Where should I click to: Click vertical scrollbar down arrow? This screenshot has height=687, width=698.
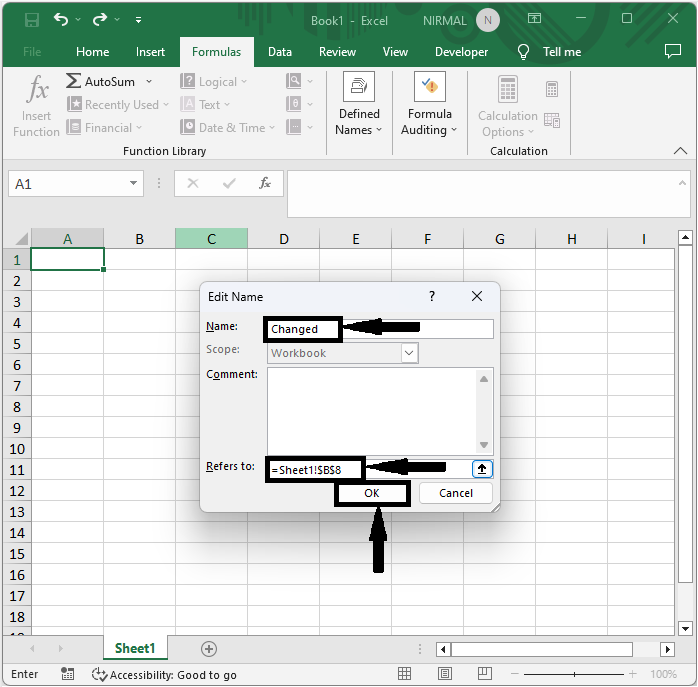(x=685, y=629)
